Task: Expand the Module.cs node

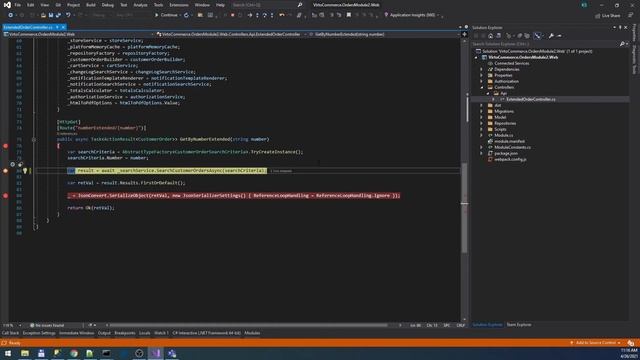Action: coord(481,136)
